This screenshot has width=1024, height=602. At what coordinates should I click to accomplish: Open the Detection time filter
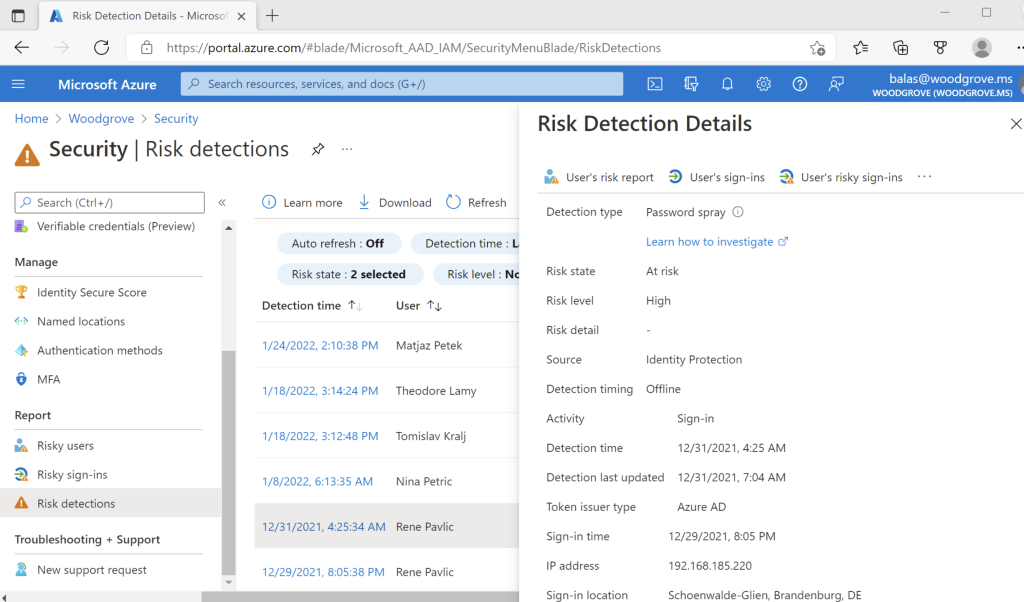point(465,244)
